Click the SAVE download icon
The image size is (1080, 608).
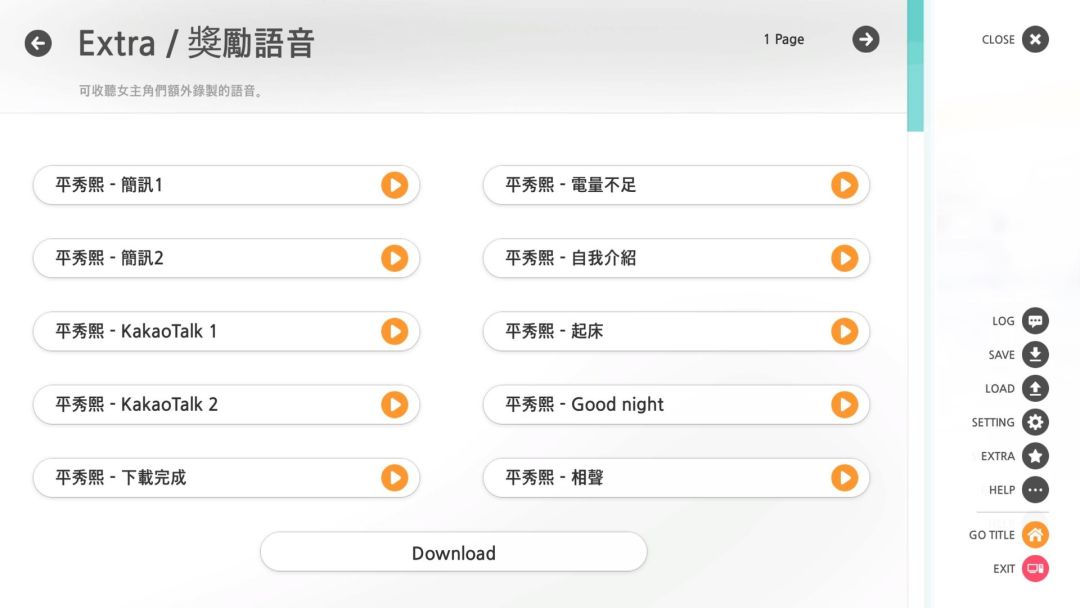tap(1035, 355)
